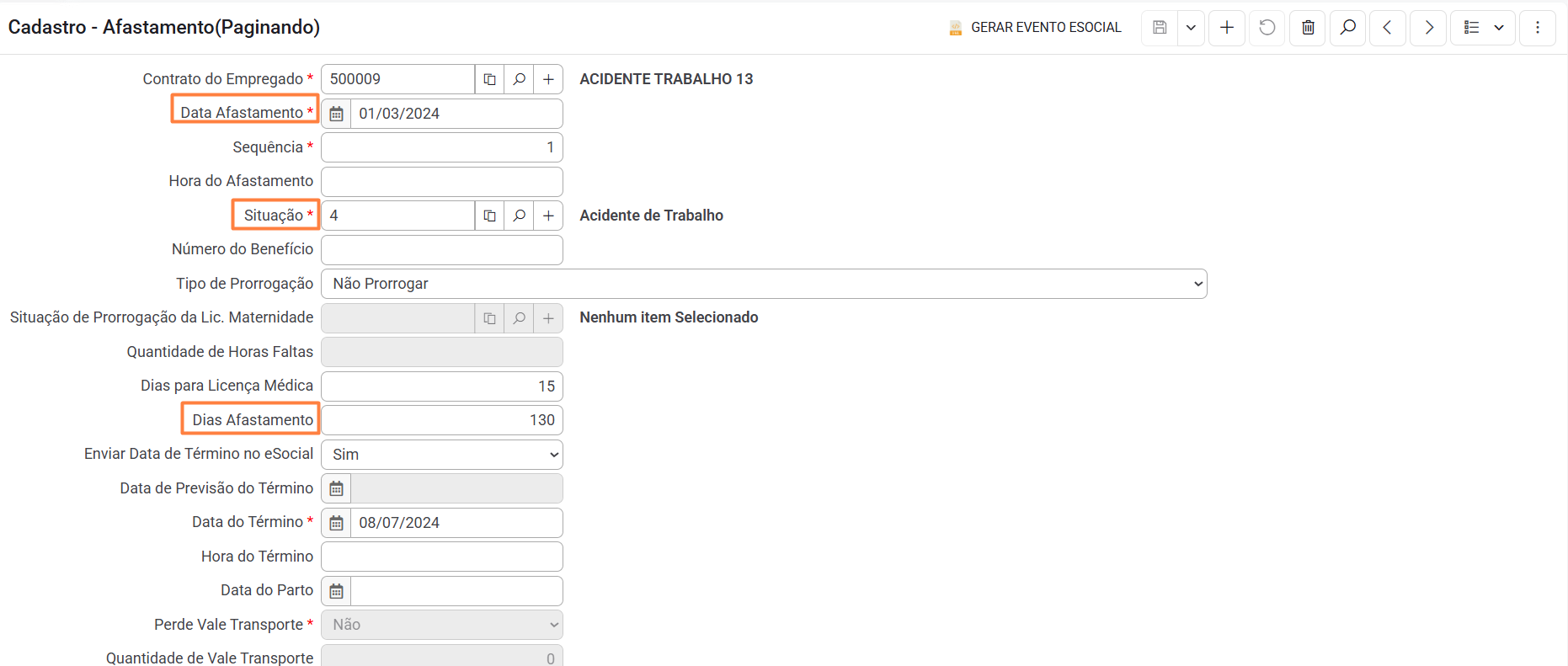Open the Data do Término calendar picker
This screenshot has height=666, width=1568.
point(336,523)
